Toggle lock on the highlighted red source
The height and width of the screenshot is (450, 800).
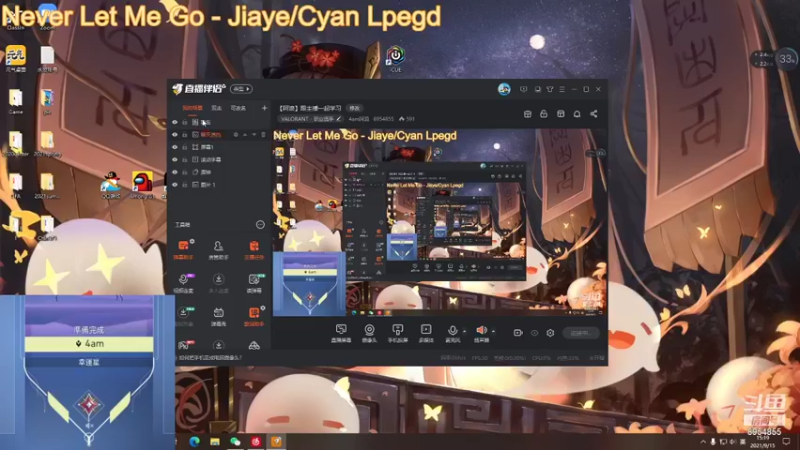pyautogui.click(x=185, y=135)
